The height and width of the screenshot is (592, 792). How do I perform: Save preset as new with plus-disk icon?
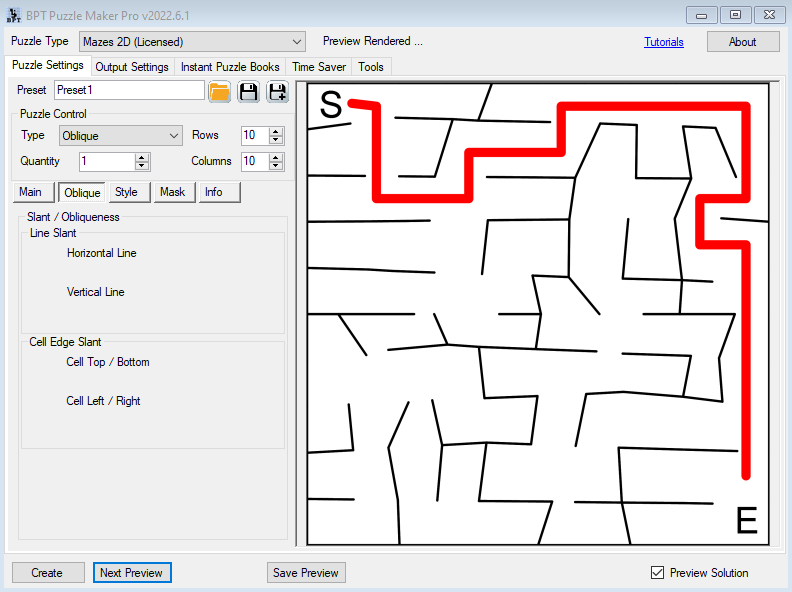coord(278,91)
